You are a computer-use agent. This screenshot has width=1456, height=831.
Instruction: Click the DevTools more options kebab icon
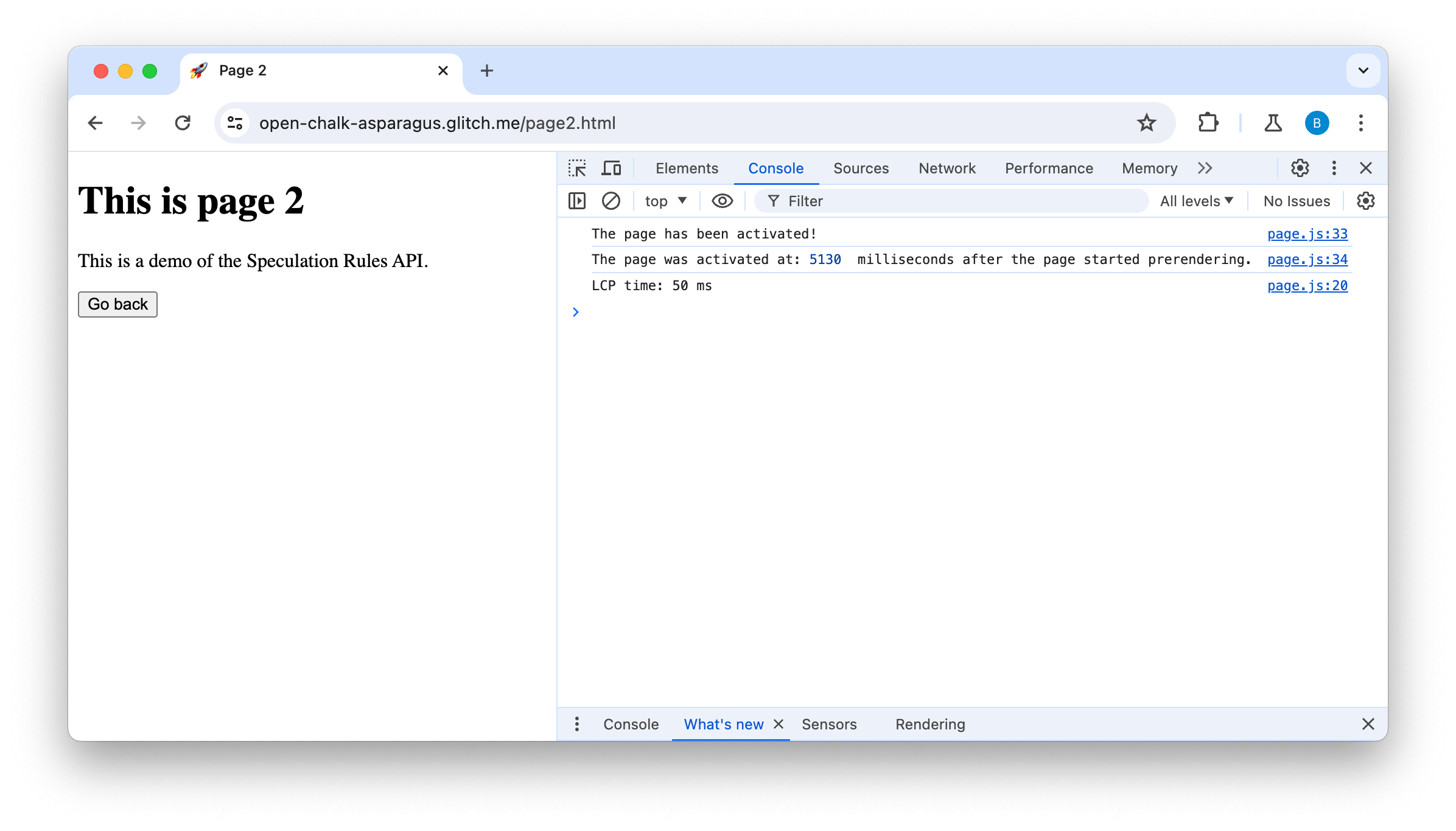coord(1336,167)
